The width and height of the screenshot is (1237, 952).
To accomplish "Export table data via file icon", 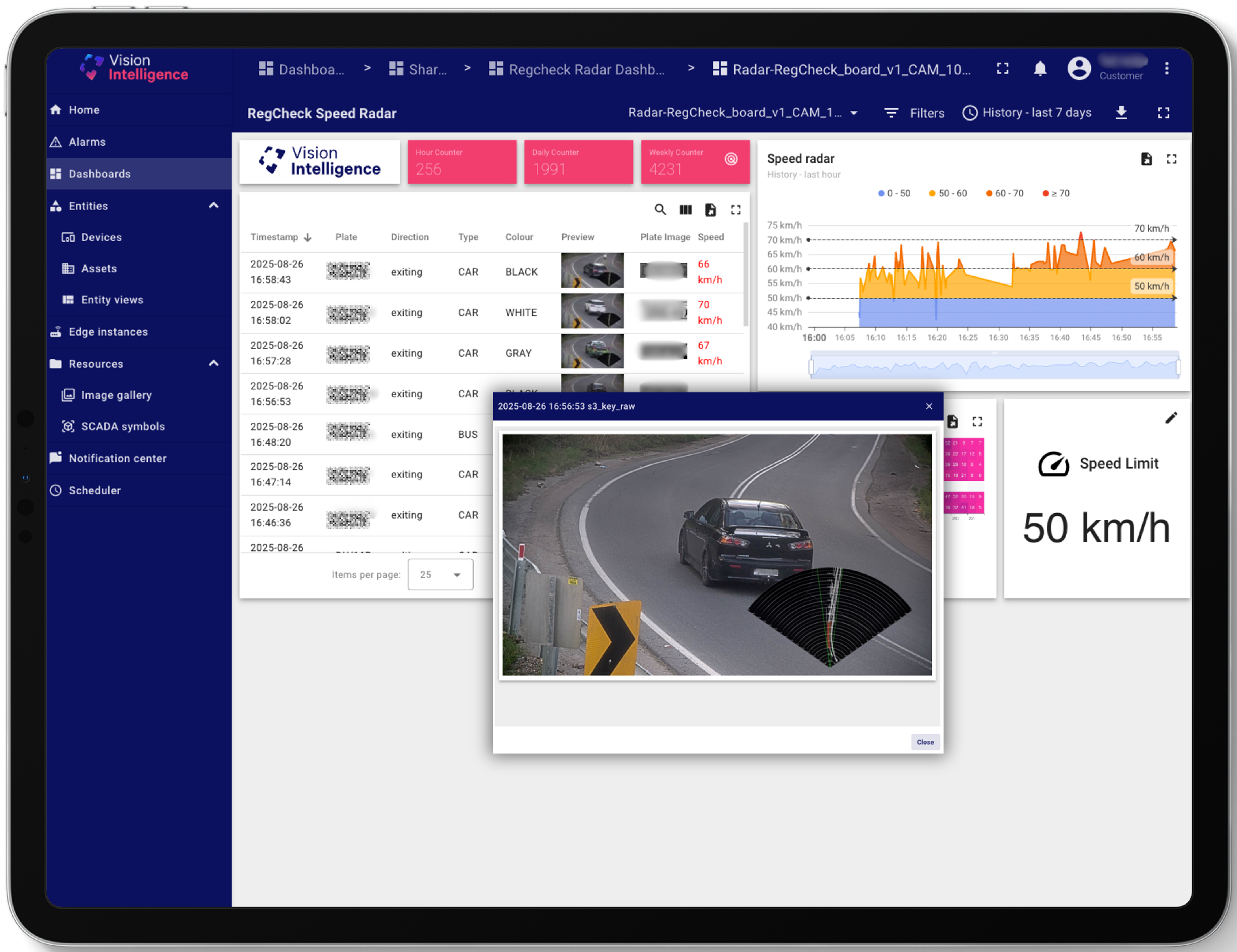I will pyautogui.click(x=710, y=210).
